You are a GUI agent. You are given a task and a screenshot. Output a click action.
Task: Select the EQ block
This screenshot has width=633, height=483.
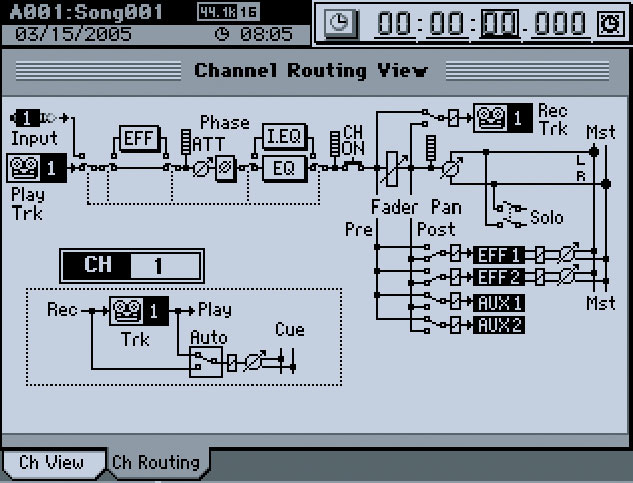pyautogui.click(x=285, y=166)
